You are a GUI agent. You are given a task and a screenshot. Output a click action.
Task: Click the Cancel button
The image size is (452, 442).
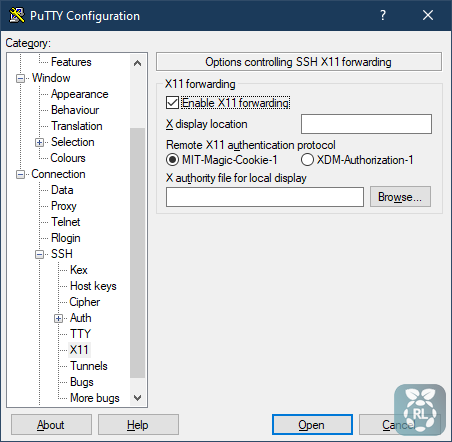[399, 425]
